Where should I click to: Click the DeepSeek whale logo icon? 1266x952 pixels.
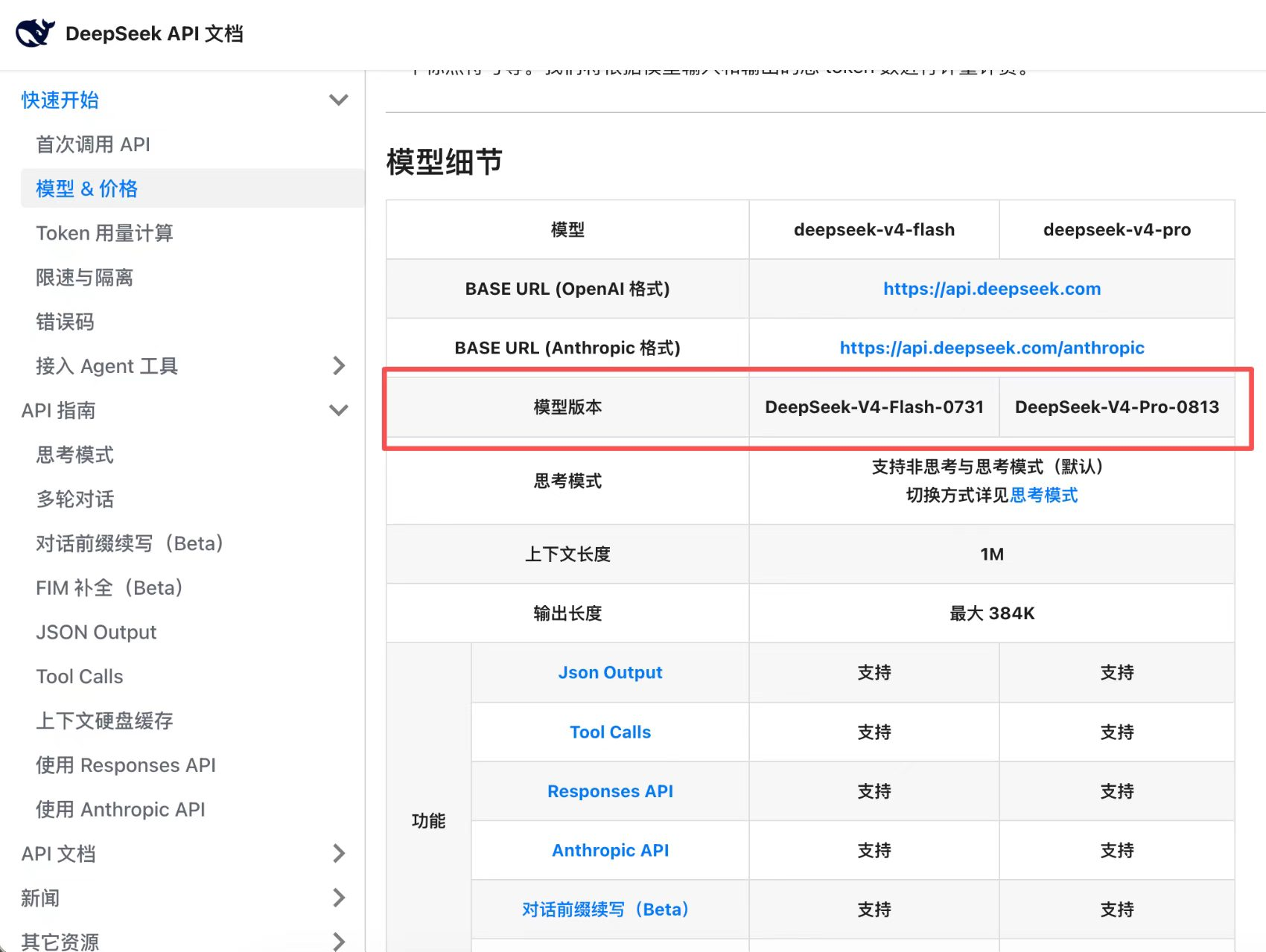(x=35, y=33)
